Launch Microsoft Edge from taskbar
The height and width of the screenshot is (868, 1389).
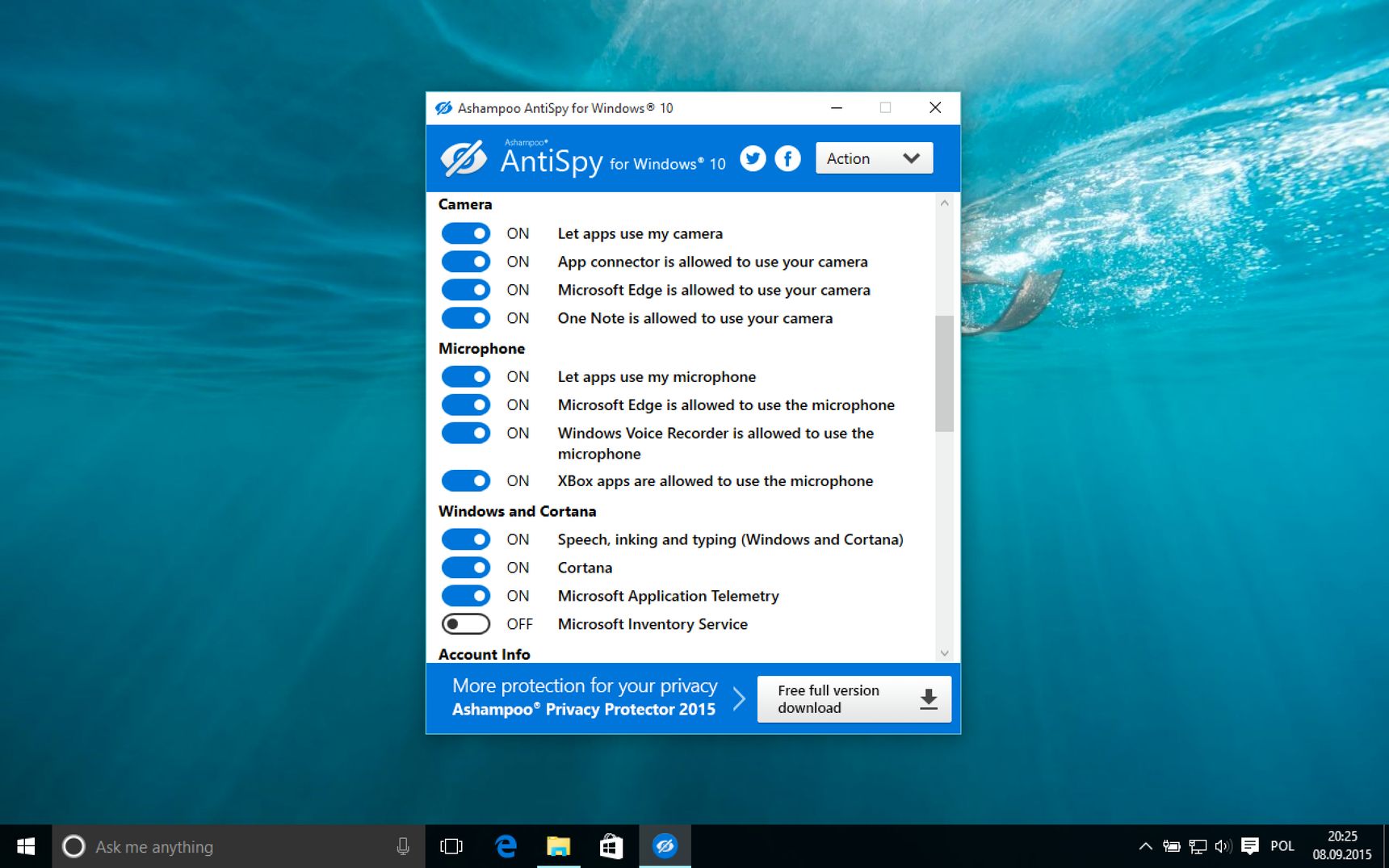(x=506, y=846)
